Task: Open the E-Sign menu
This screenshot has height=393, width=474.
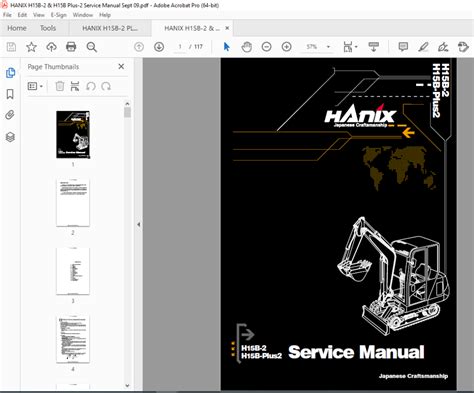Action: 58,15
